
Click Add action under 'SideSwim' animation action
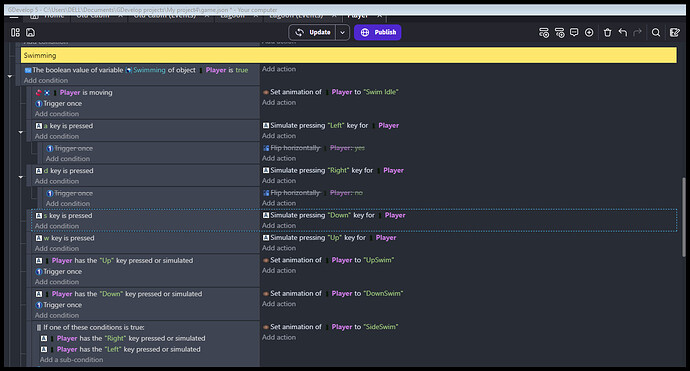coord(279,338)
